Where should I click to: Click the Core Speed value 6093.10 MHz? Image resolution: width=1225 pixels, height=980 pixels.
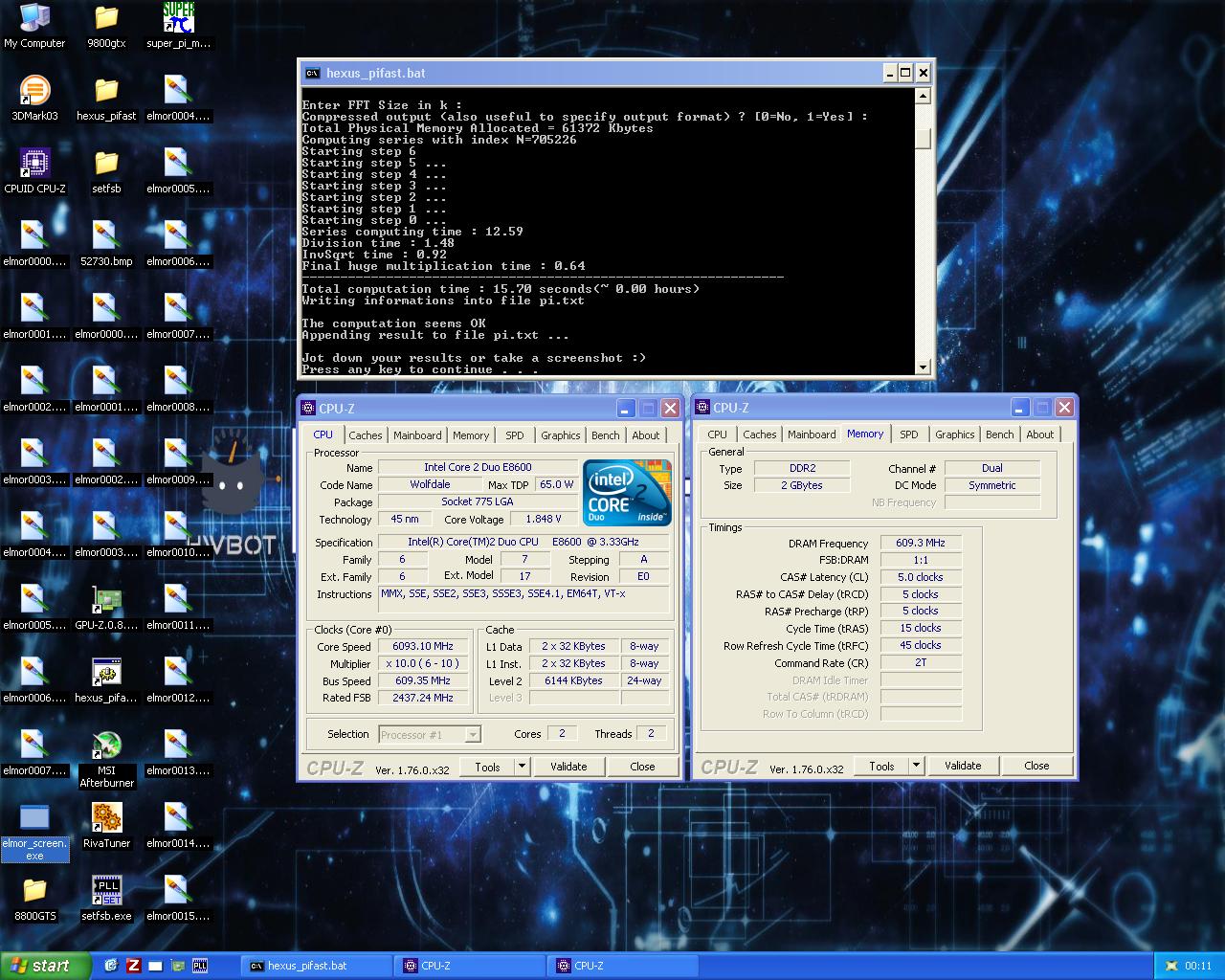(423, 646)
